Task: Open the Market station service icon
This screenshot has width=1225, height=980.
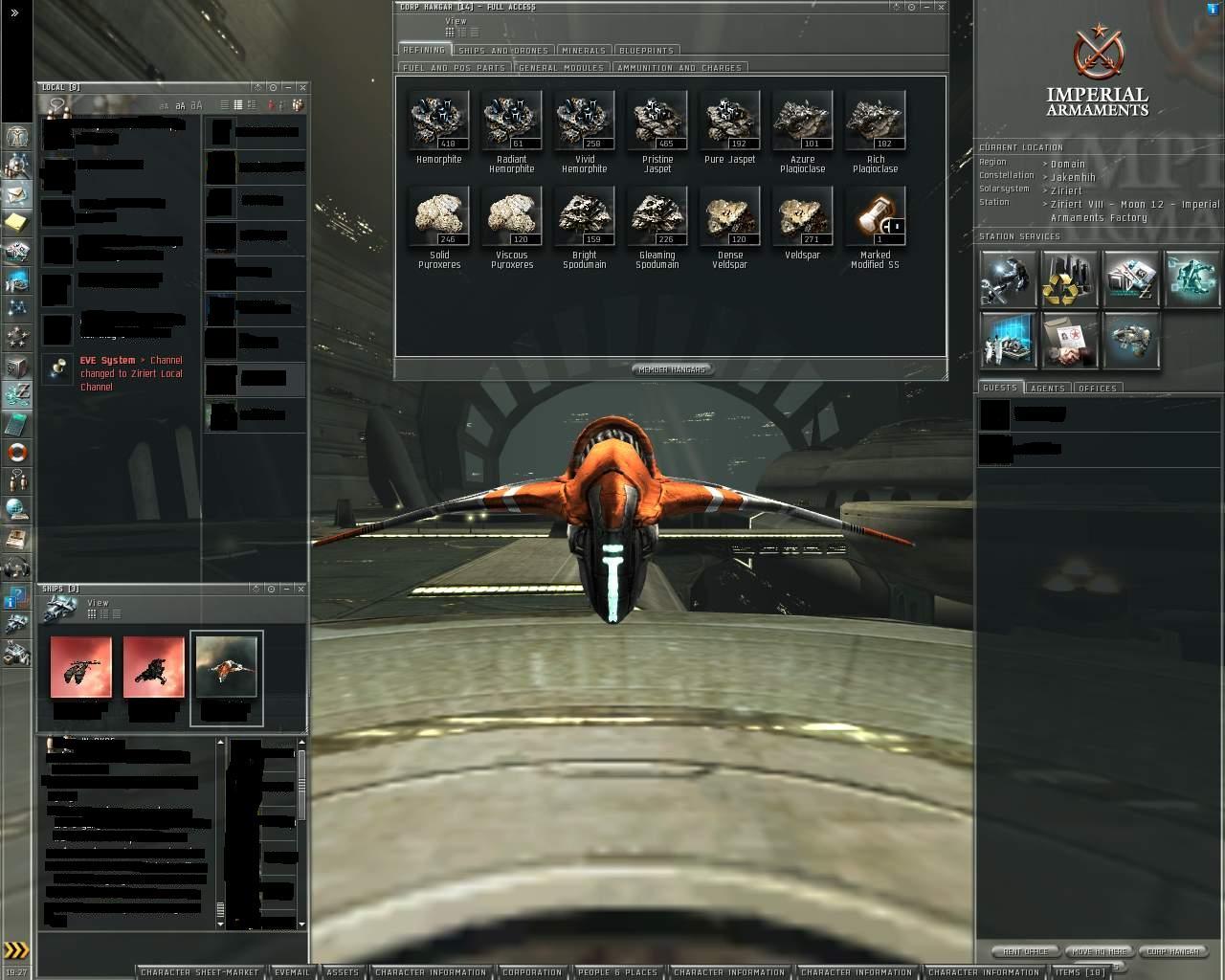Action: tap(1130, 278)
